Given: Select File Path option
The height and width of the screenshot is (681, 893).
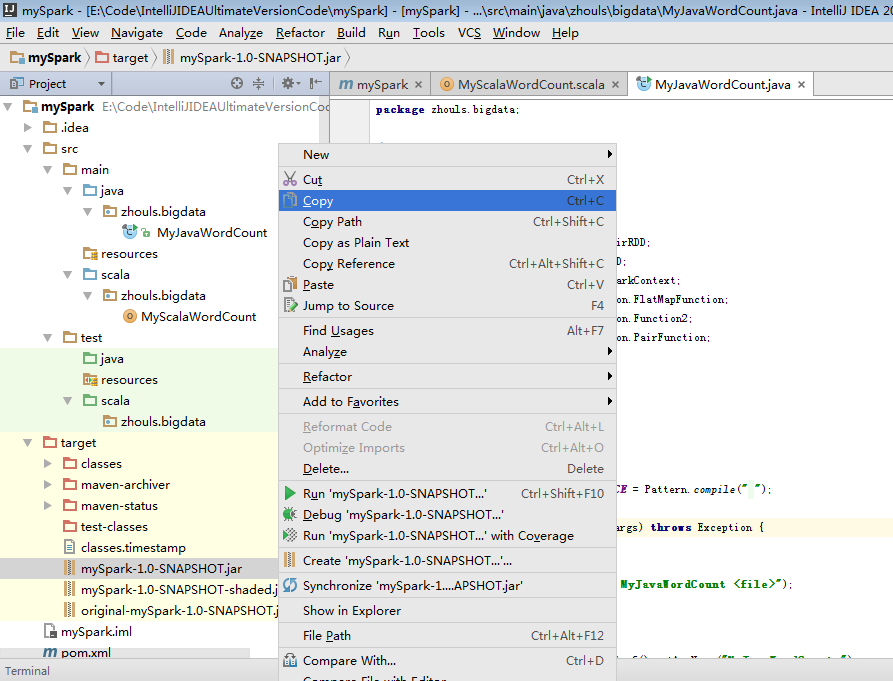Looking at the screenshot, I should pyautogui.click(x=447, y=635).
